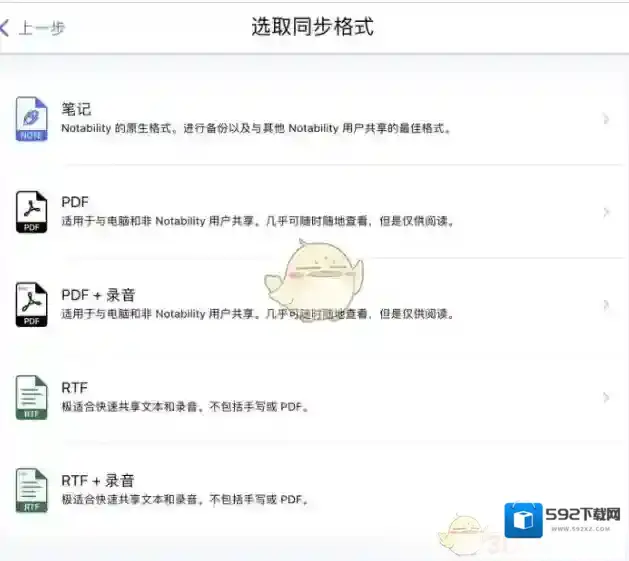
Task: Click the PDF + 录音 file icon
Action: point(31,305)
